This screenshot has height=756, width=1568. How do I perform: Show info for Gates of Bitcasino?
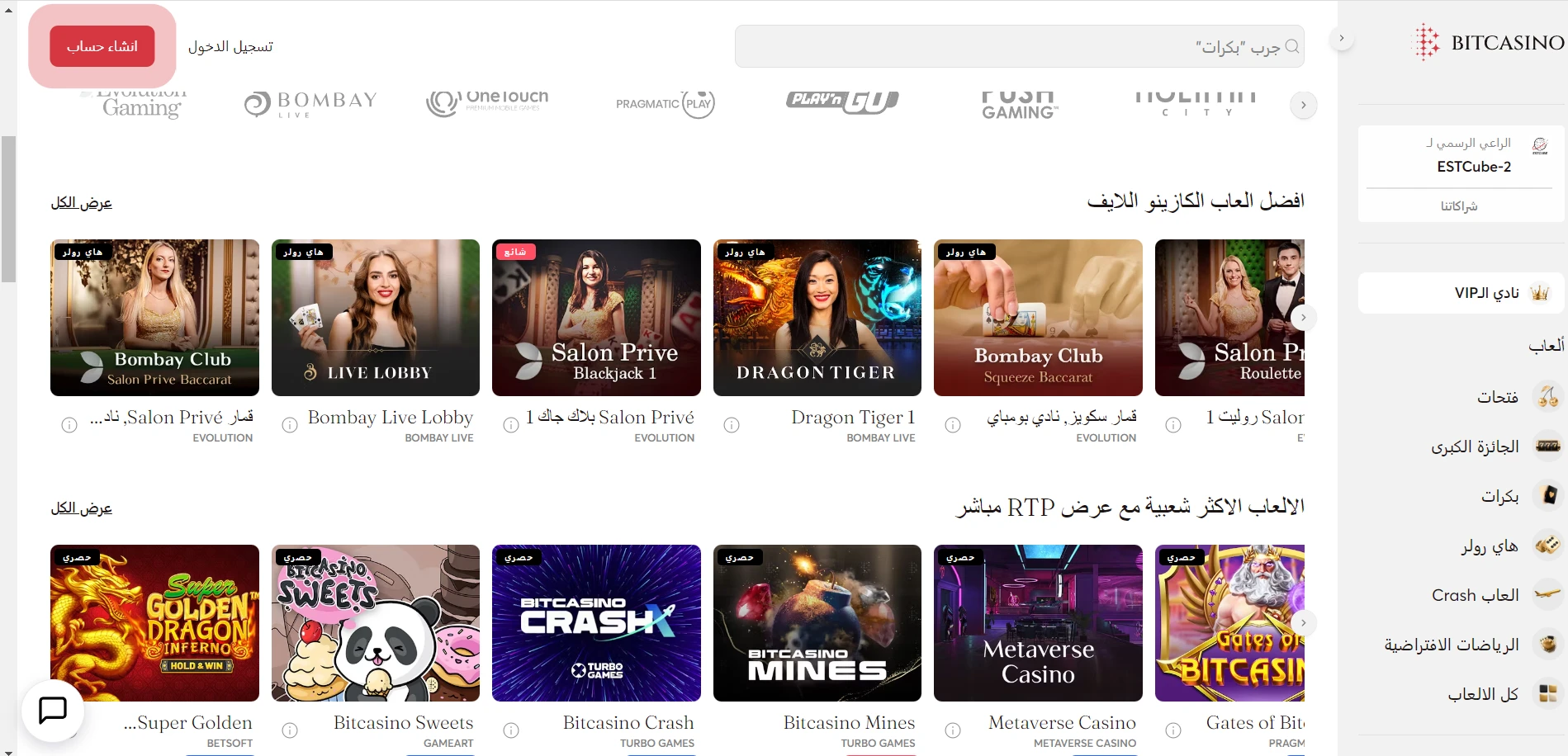click(x=1173, y=730)
